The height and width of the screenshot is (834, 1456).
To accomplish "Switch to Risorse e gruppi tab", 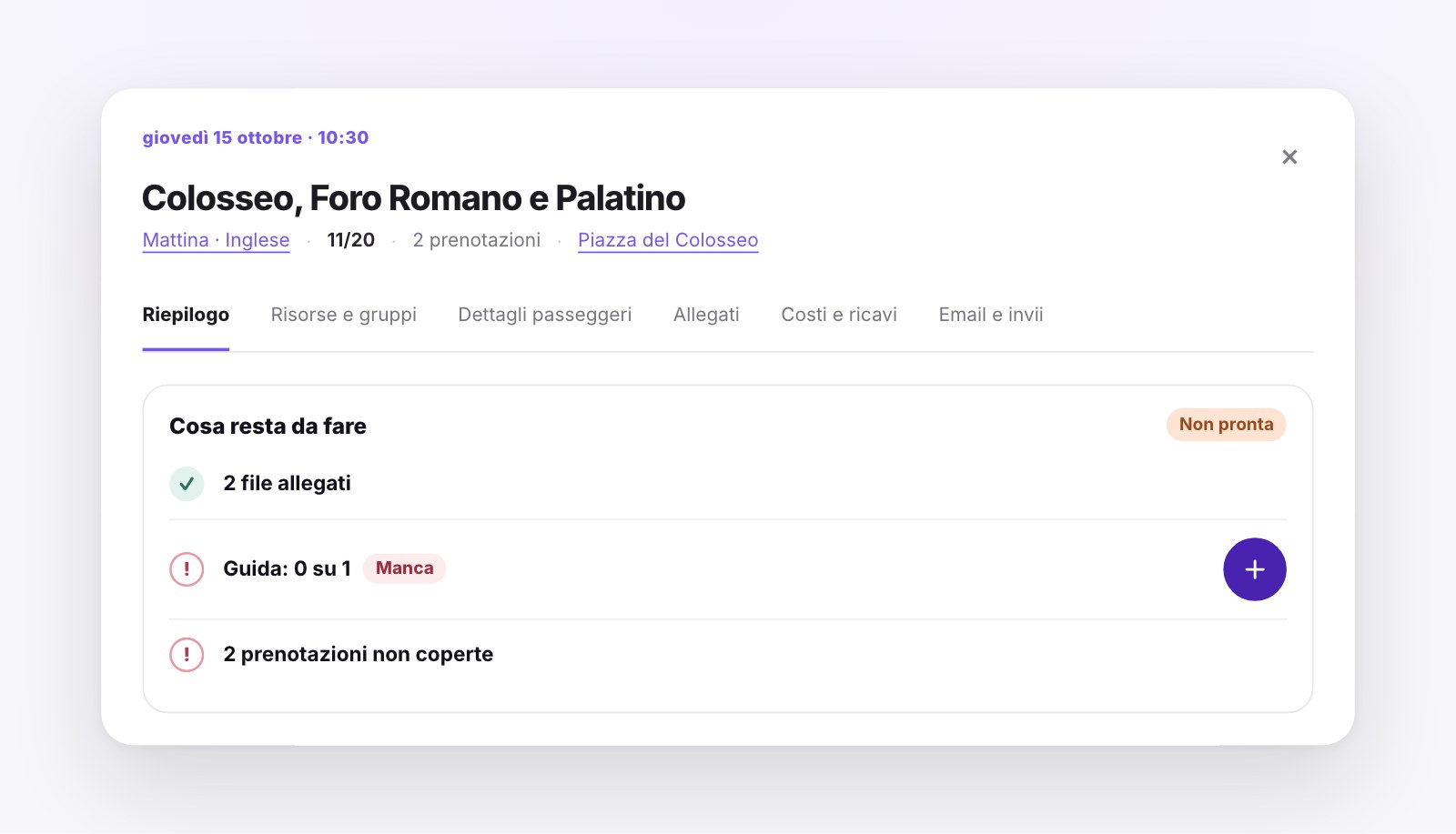I will 343,315.
